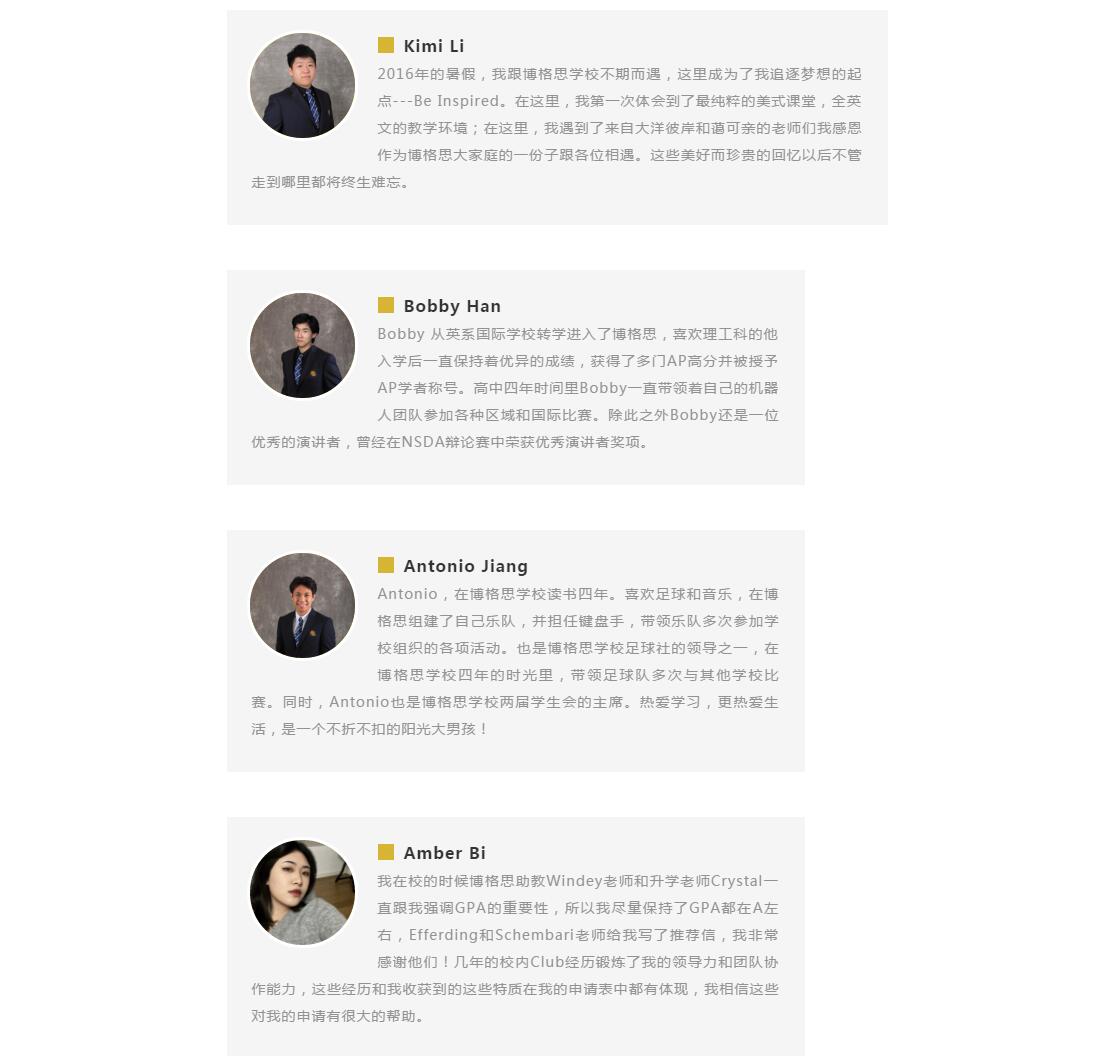Select the Bobby Han name heading
This screenshot has height=1056, width=1119.
(x=452, y=306)
